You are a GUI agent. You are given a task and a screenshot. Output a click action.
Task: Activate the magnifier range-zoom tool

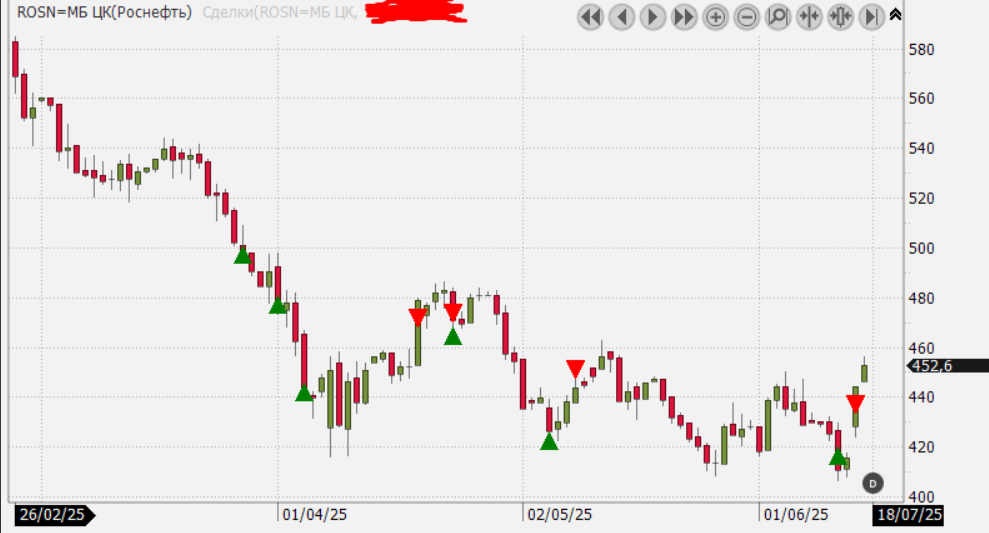[x=778, y=17]
